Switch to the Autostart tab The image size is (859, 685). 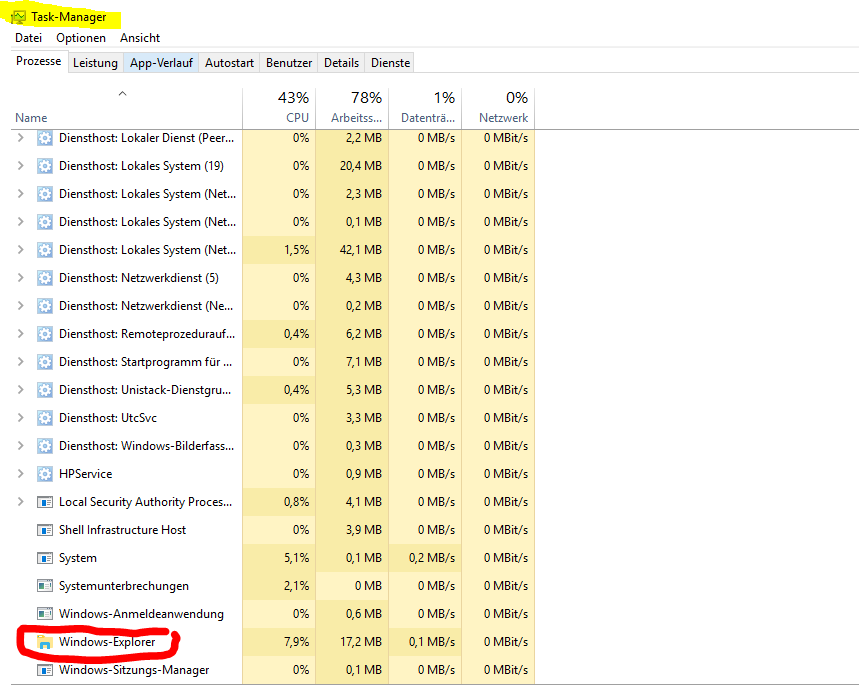pyautogui.click(x=229, y=62)
